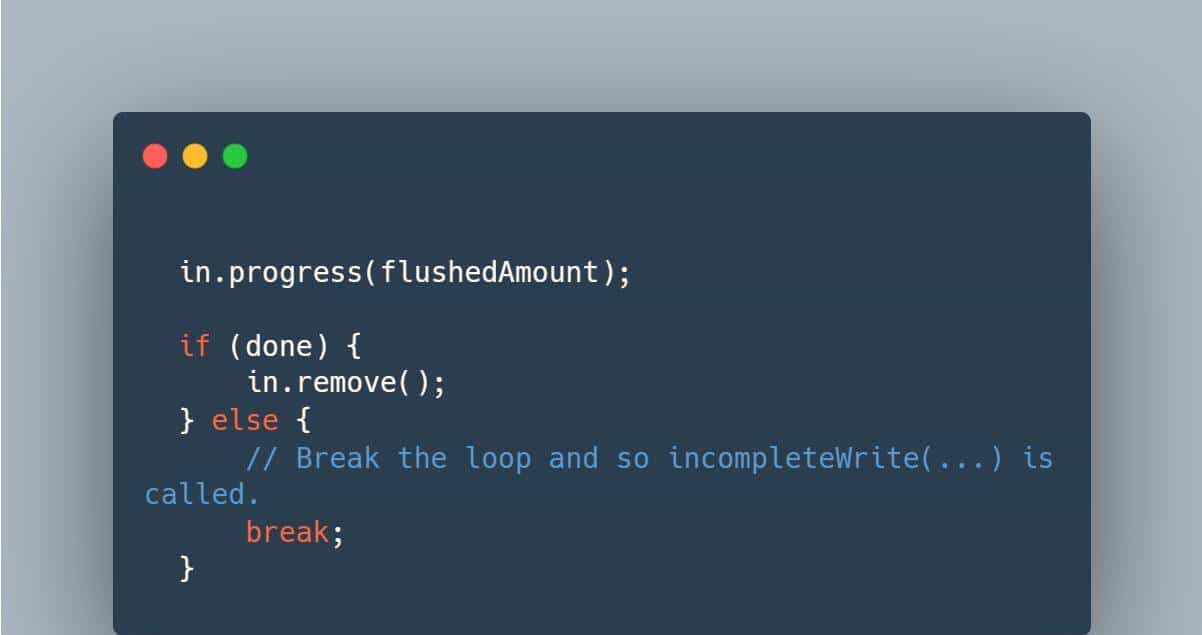This screenshot has width=1202, height=635.
Task: Click the red close dot
Action: pos(155,156)
